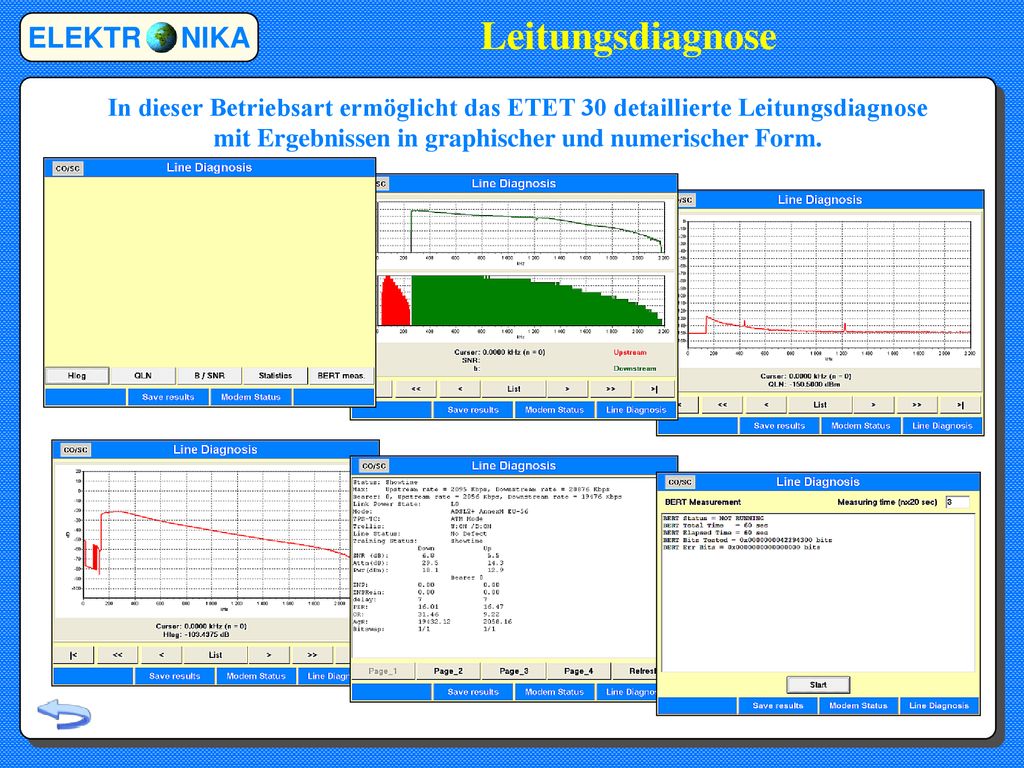Click the QLN: -150.5000 dBm reading

click(x=804, y=385)
